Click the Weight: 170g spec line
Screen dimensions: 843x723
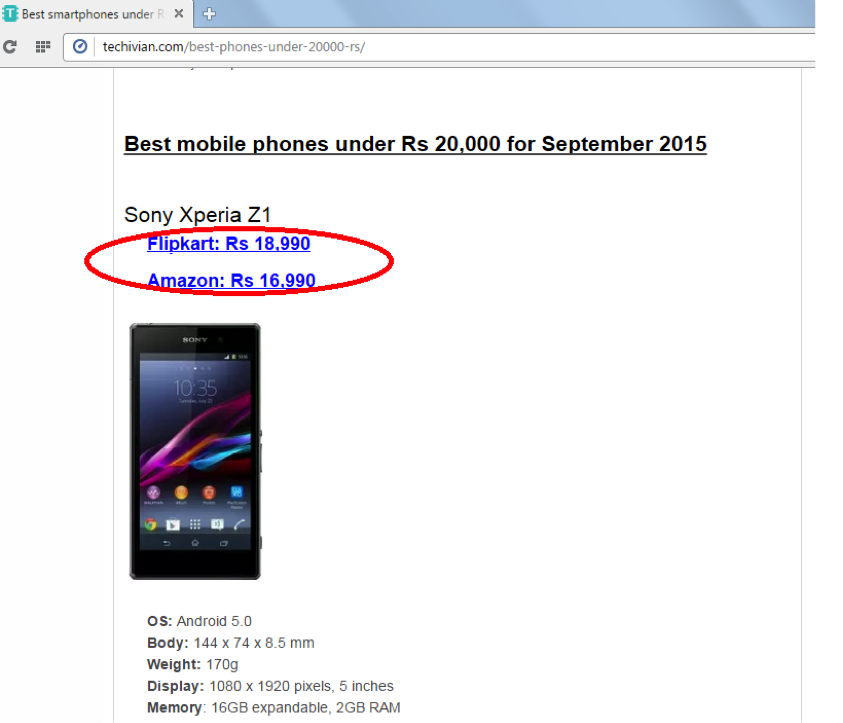(192, 664)
